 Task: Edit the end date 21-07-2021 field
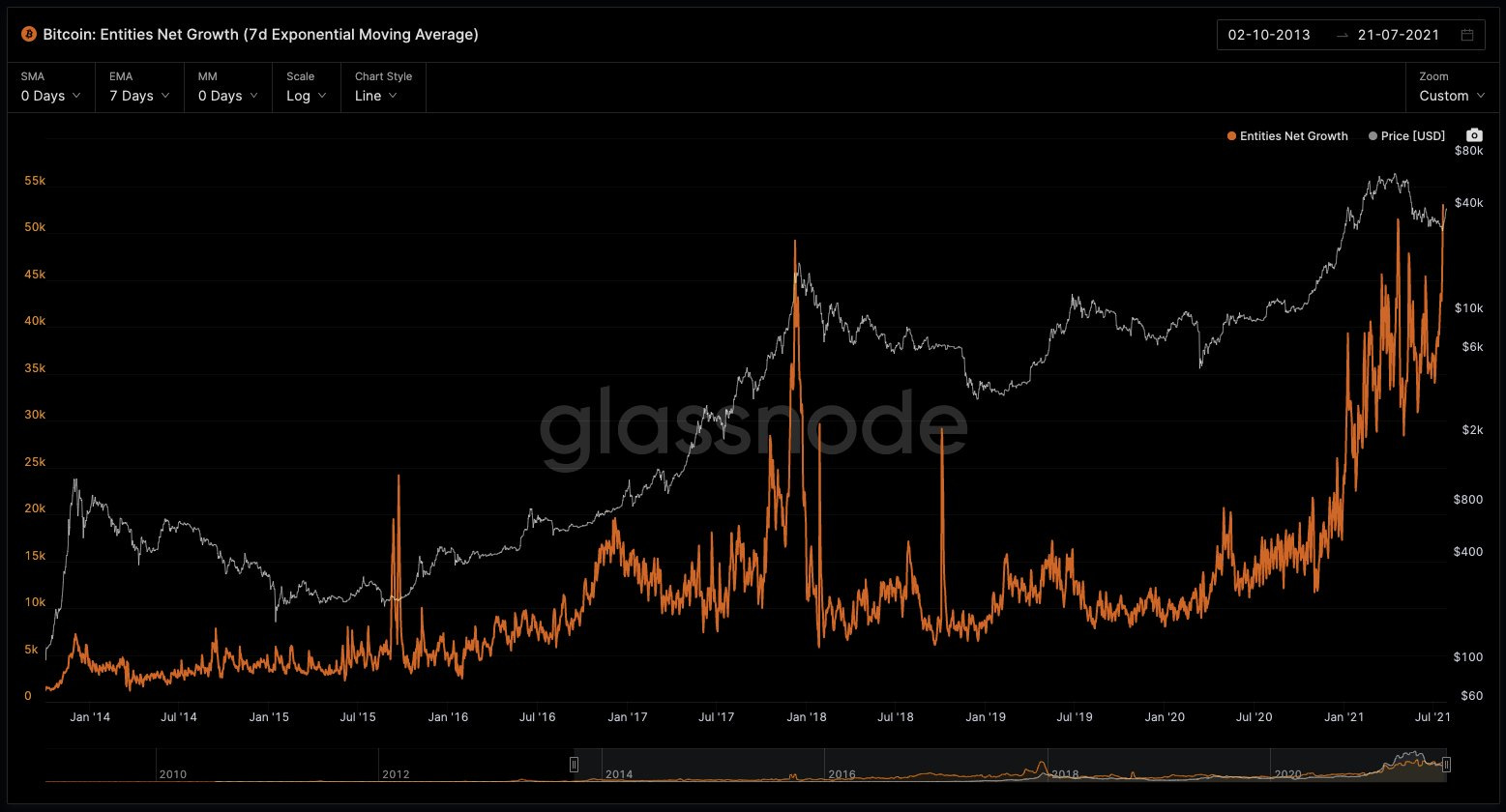pyautogui.click(x=1398, y=35)
